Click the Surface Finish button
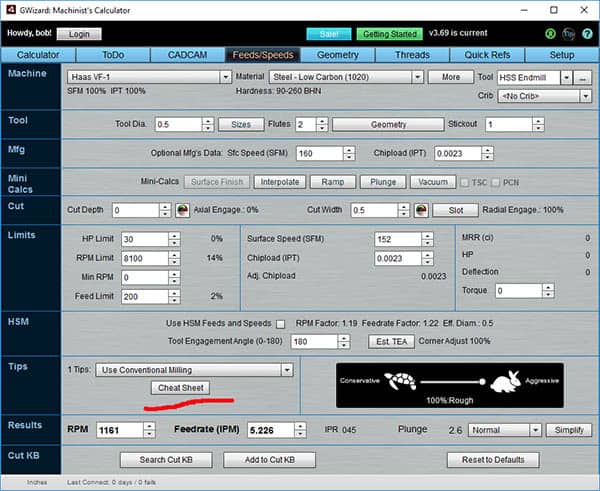Screen dimensions: 600x491 tap(217, 182)
